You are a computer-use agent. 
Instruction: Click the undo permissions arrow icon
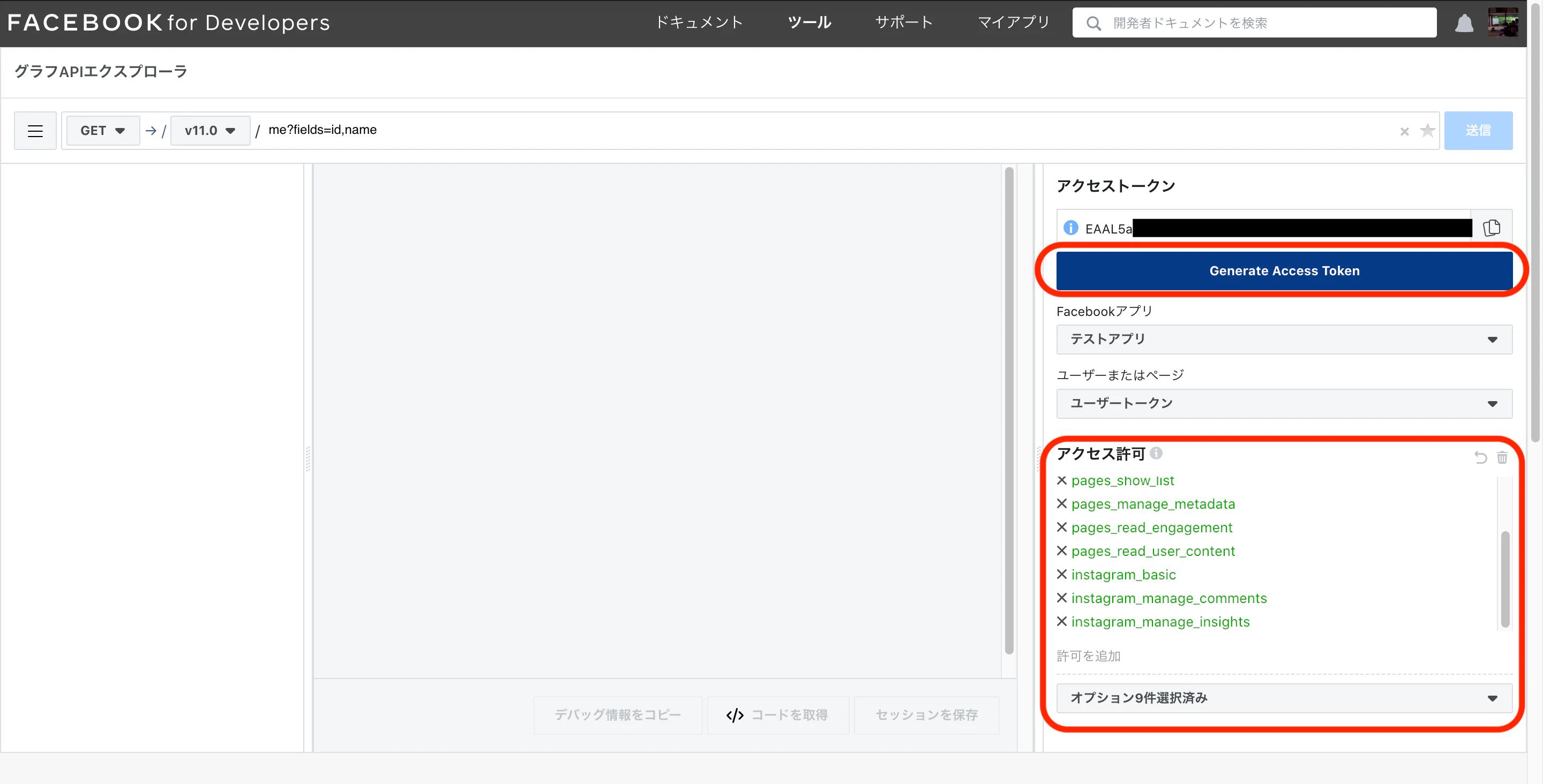(x=1480, y=457)
